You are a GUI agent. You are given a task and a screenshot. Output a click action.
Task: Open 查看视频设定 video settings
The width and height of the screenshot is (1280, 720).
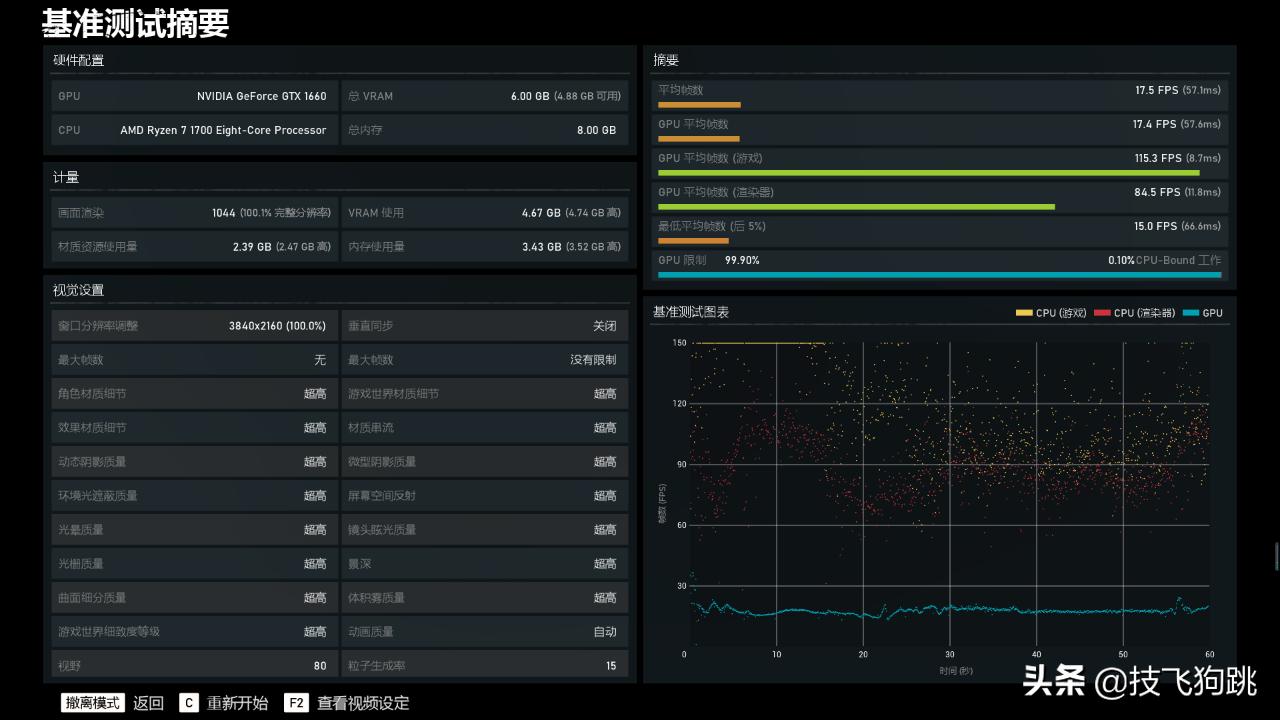click(x=363, y=703)
